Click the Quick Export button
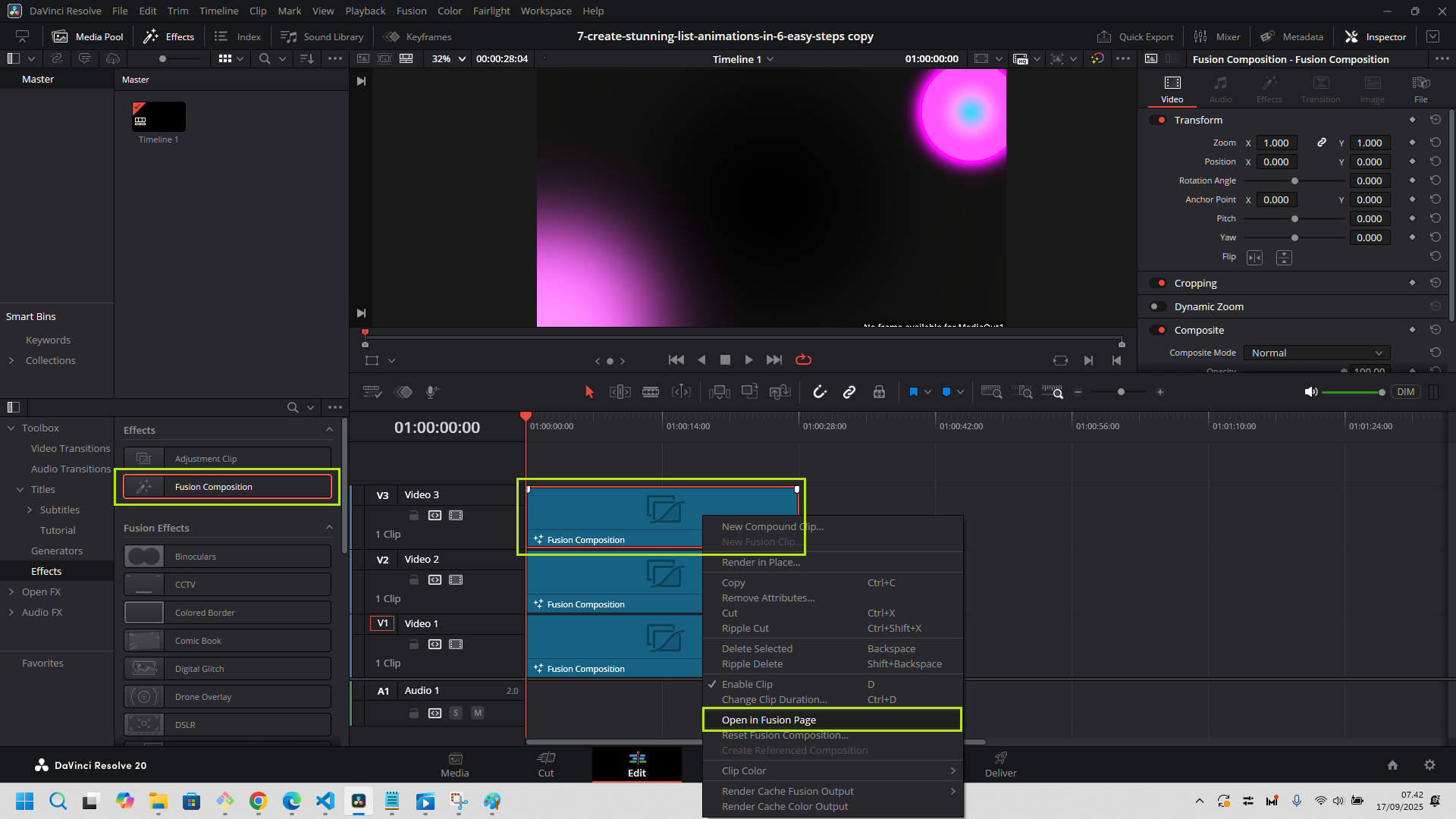 click(1135, 36)
